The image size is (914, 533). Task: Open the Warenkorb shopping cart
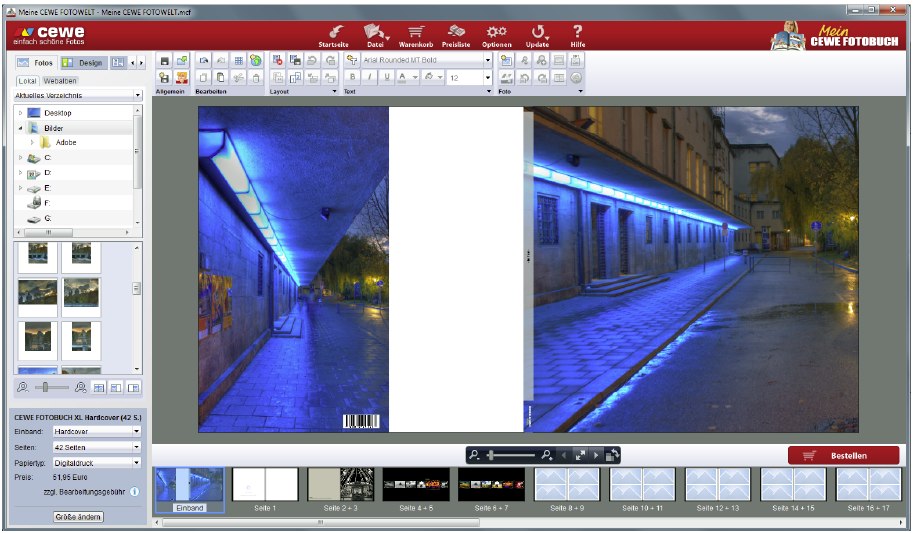click(415, 36)
